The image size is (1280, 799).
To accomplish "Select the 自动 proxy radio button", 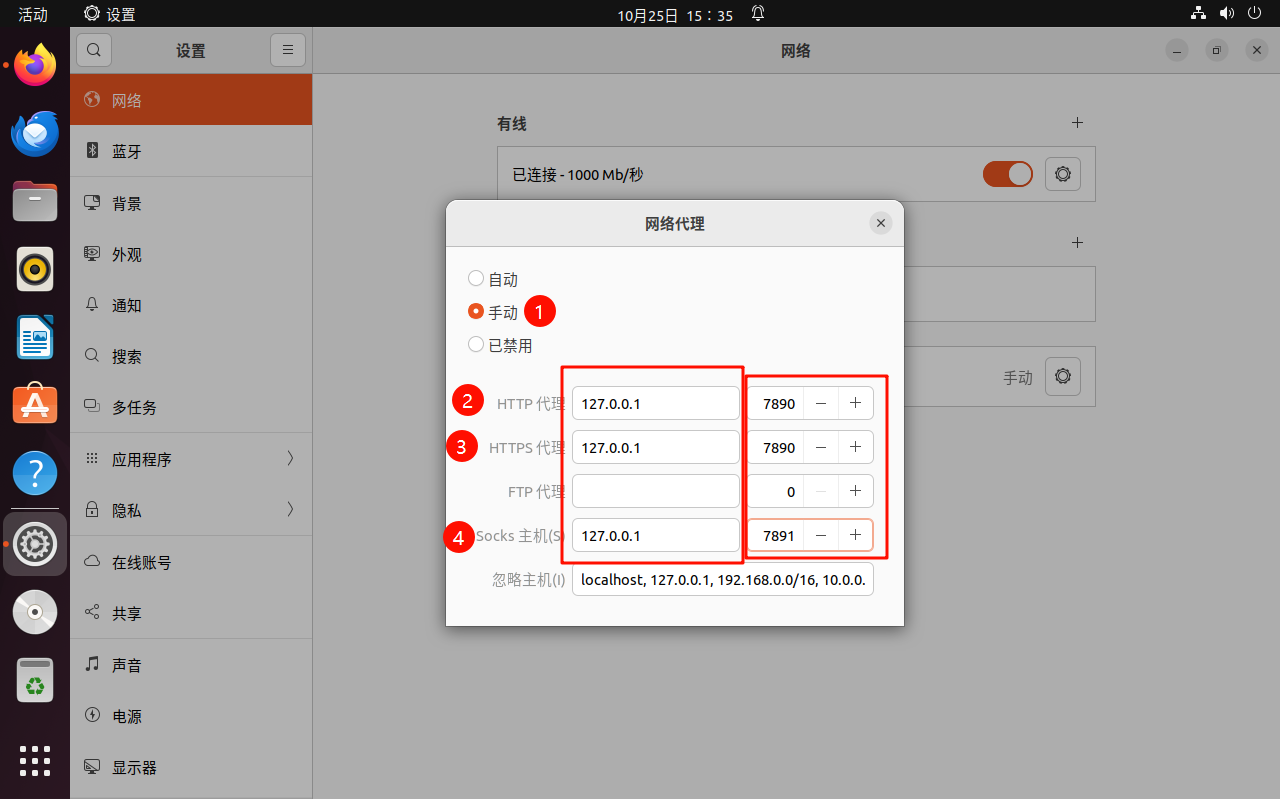I will click(x=476, y=279).
